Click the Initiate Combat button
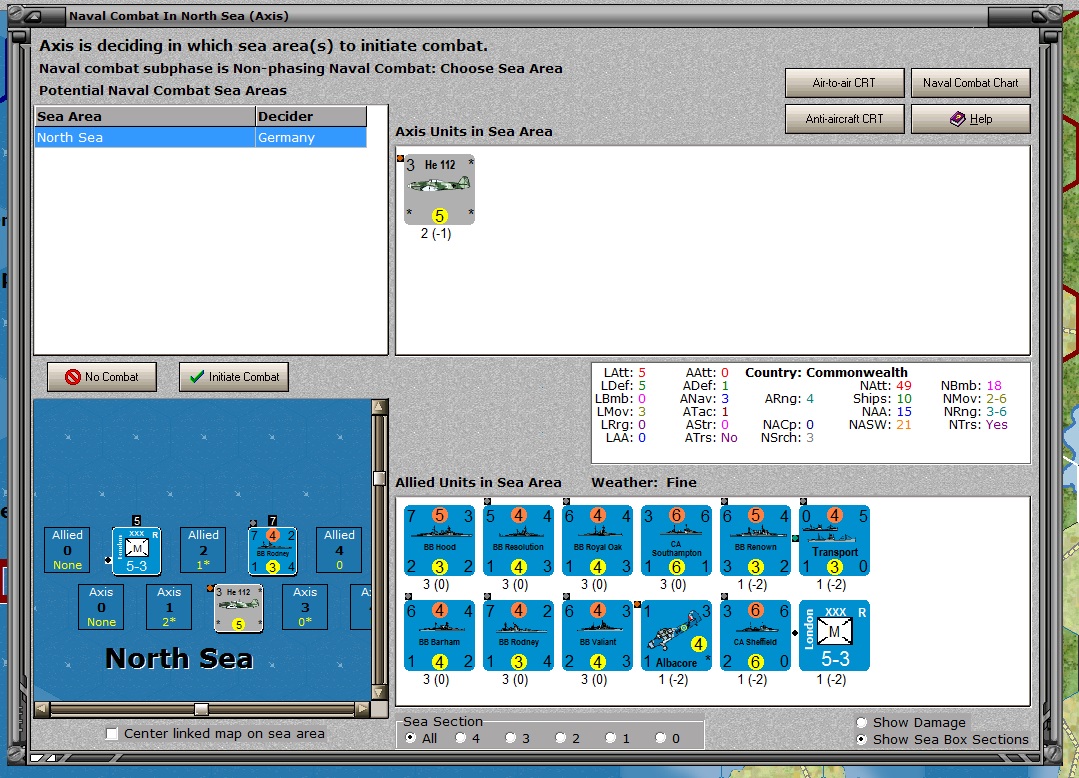The width and height of the screenshot is (1079, 778). pos(234,377)
